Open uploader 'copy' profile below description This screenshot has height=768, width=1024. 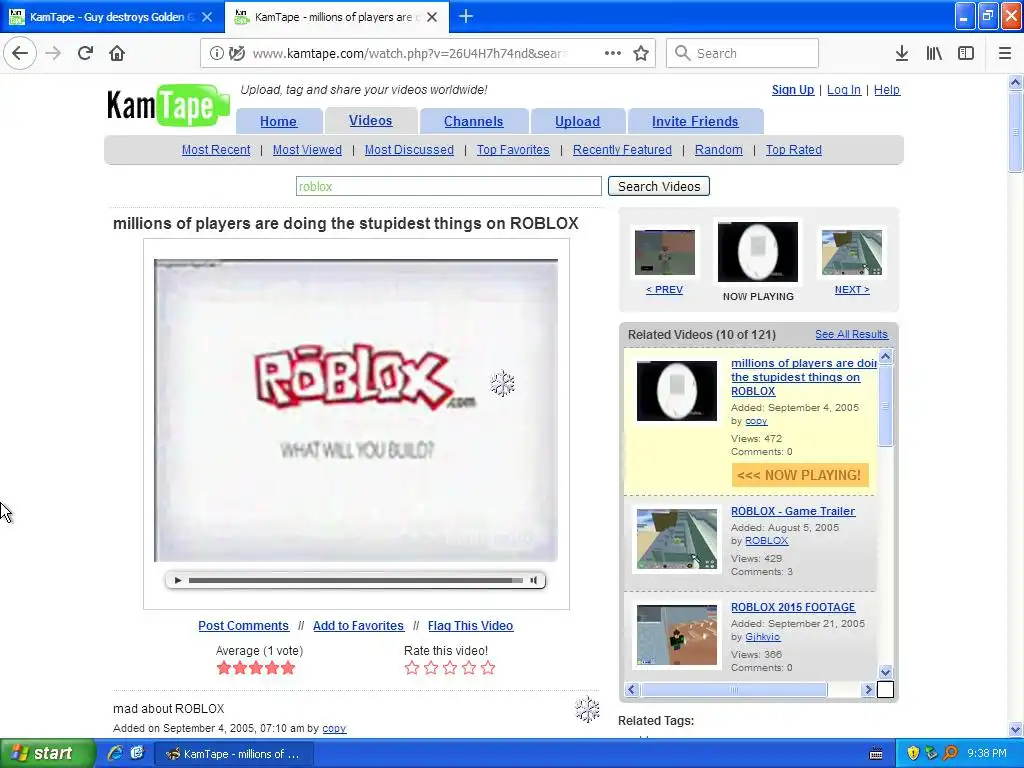334,728
